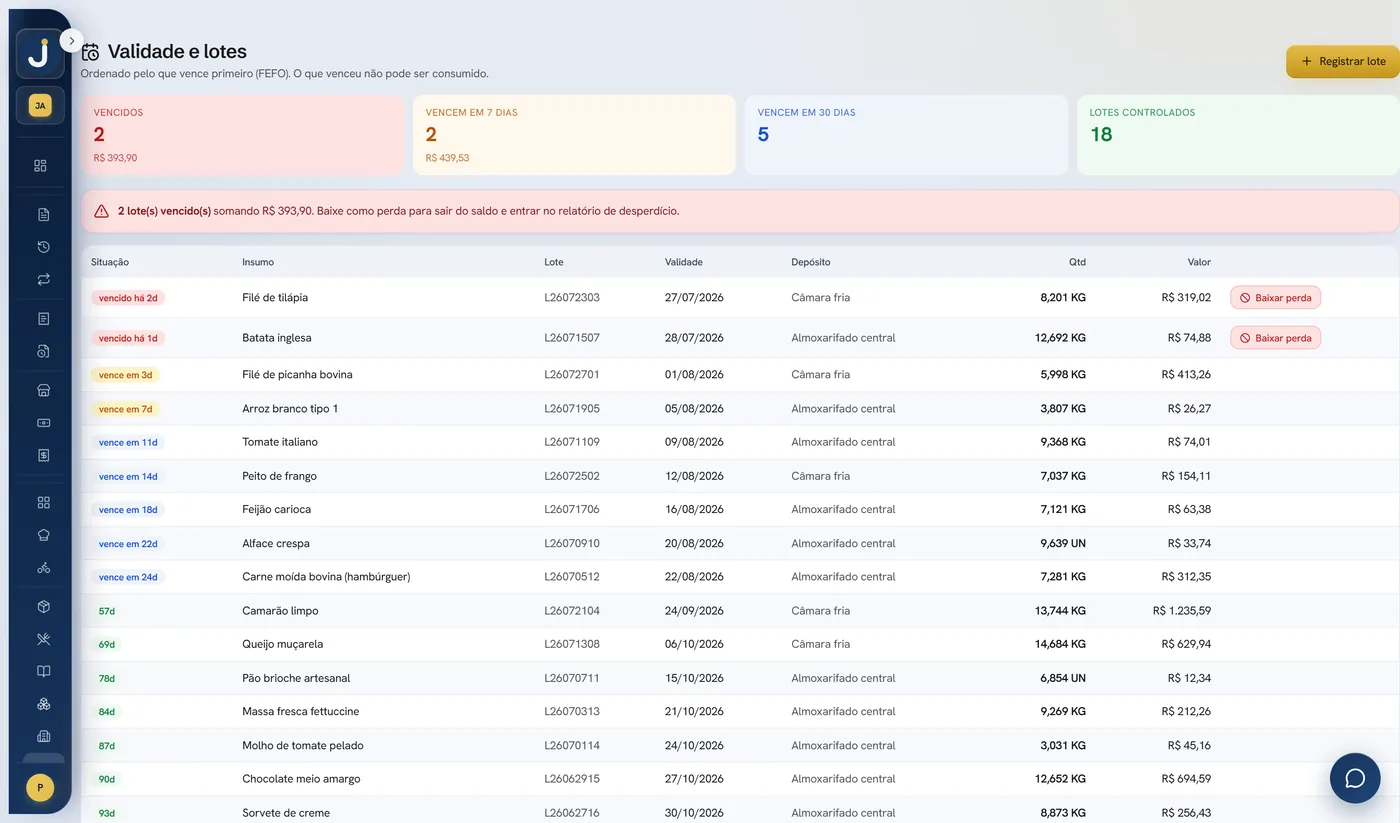Click the Insumo column header
1400x823 pixels.
tap(258, 262)
